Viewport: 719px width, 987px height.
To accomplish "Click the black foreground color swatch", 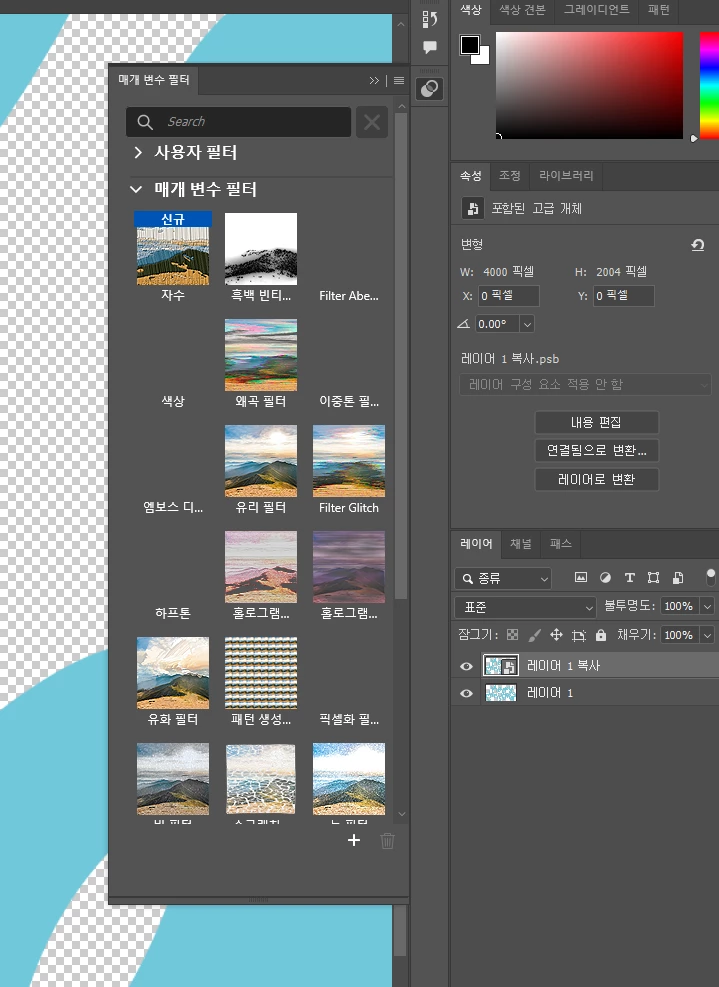I will pyautogui.click(x=468, y=44).
